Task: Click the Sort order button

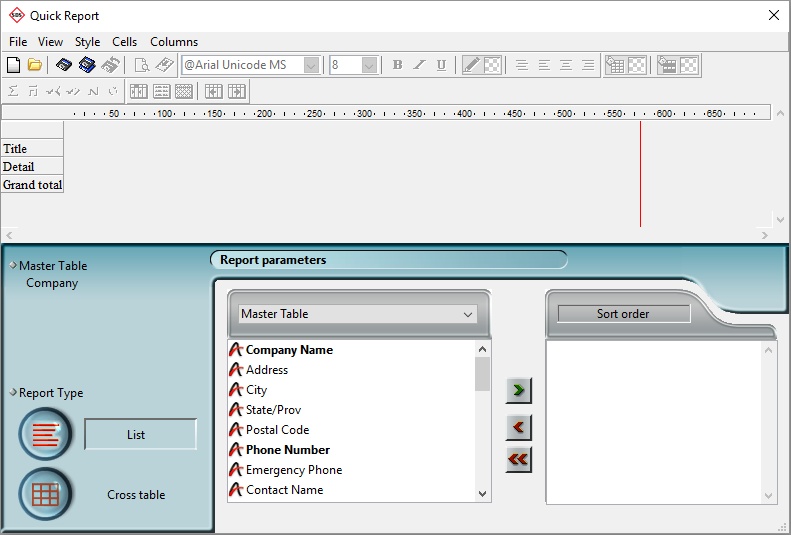Action: click(623, 314)
